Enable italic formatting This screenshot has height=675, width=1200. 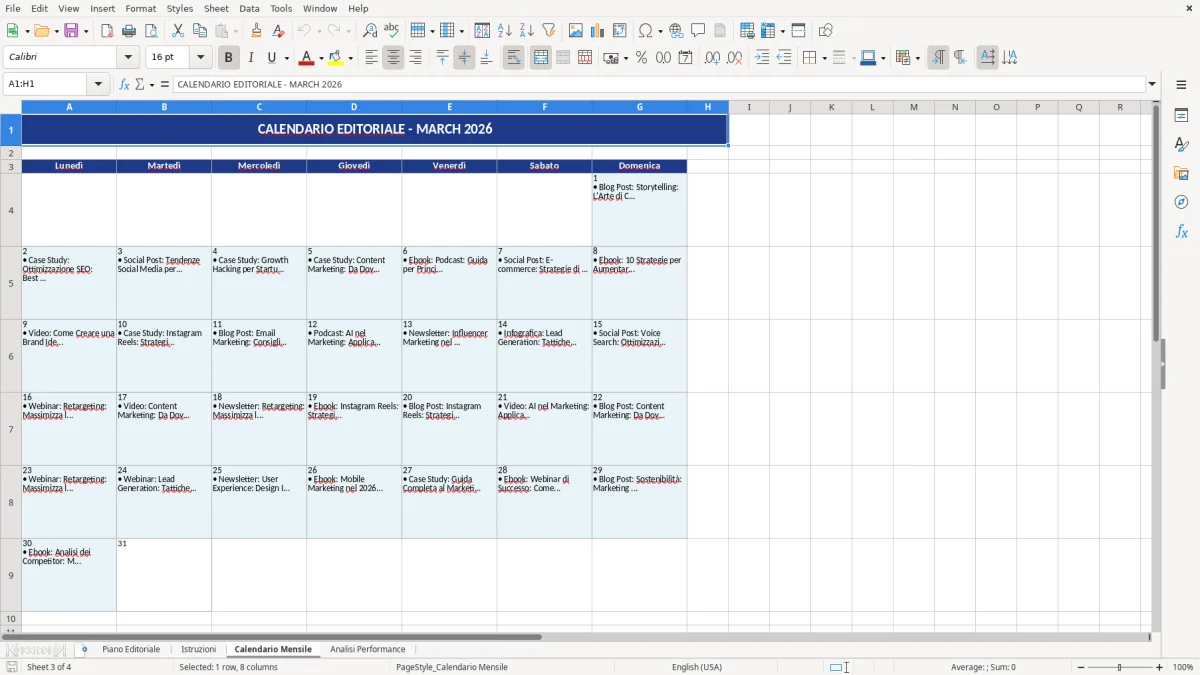coord(249,57)
